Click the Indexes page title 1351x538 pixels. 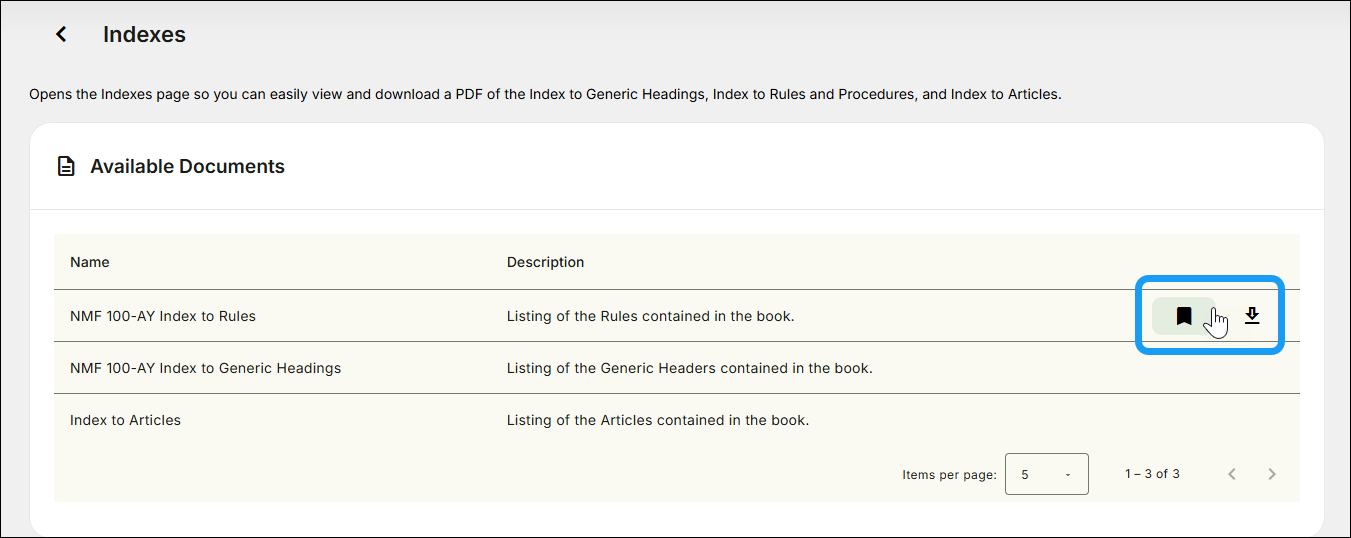click(x=144, y=34)
